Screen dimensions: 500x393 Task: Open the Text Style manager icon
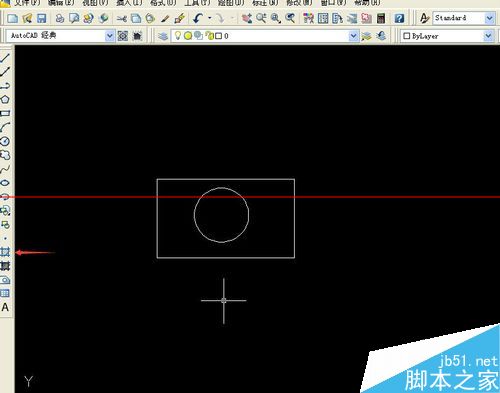(424, 18)
